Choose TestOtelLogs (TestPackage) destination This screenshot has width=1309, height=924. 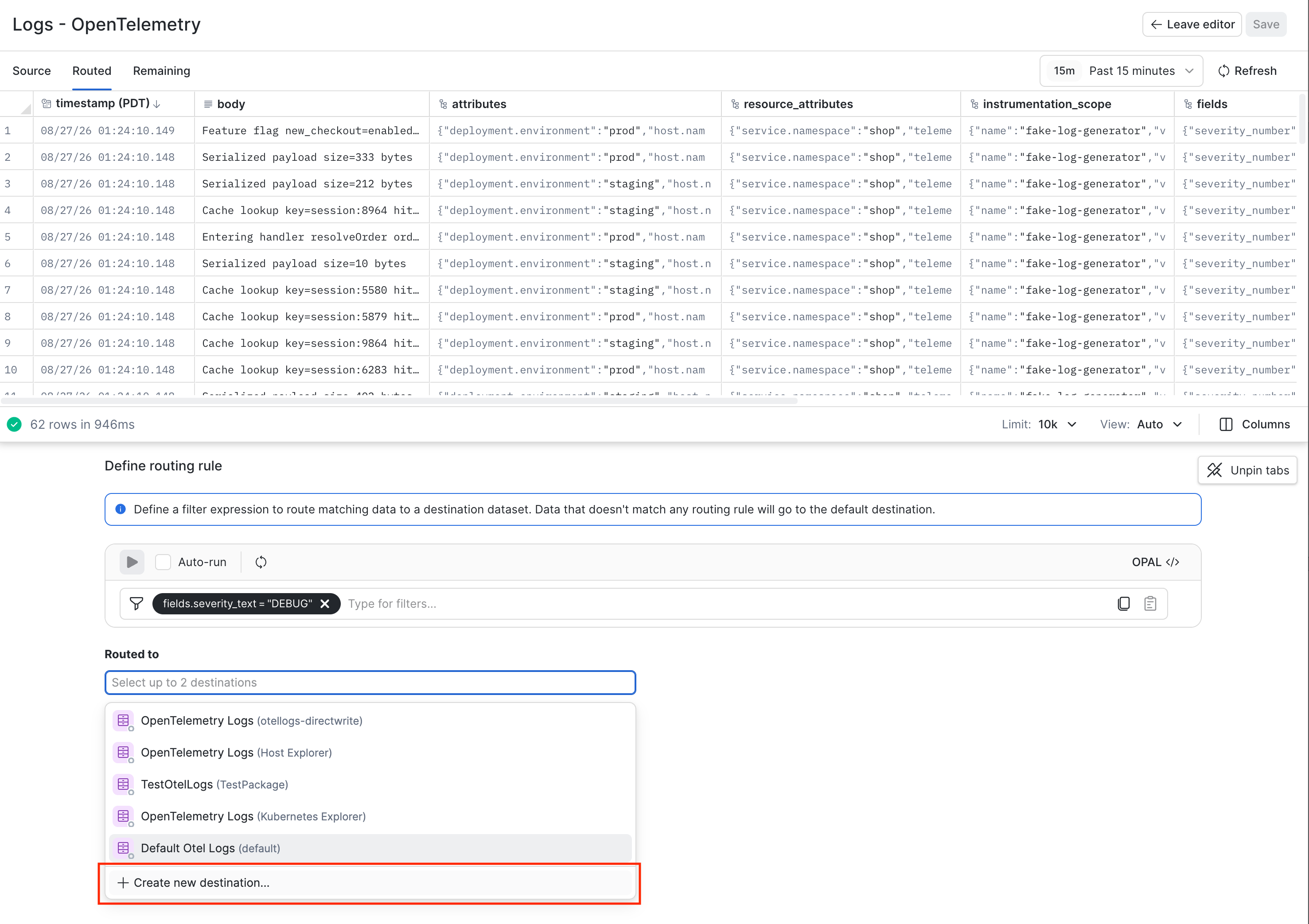(x=370, y=784)
